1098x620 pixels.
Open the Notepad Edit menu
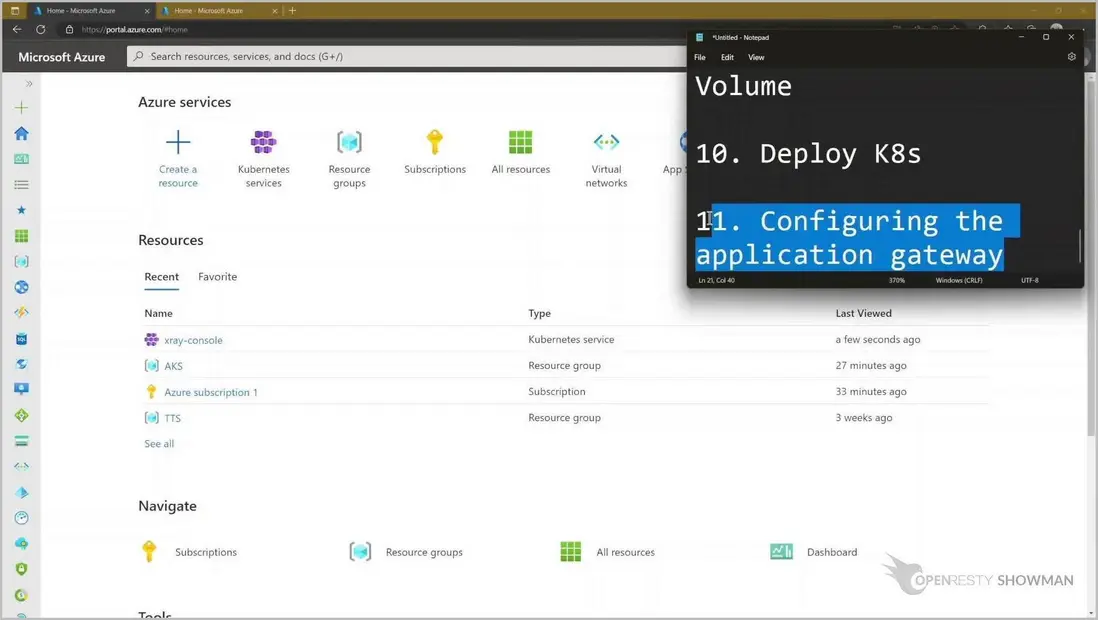[x=727, y=57]
